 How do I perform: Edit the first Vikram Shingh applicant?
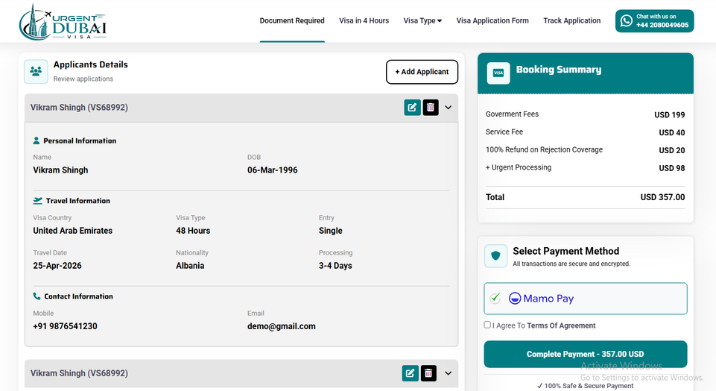pos(412,107)
